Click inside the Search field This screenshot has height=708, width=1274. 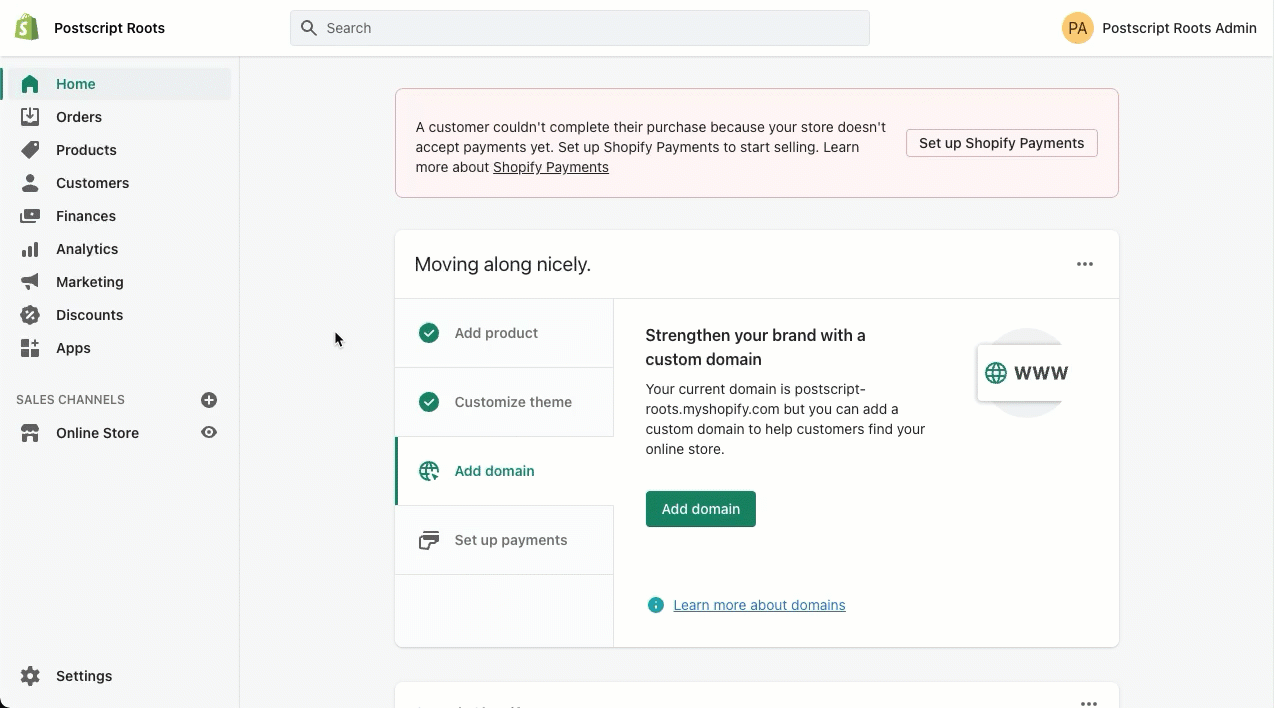point(580,28)
